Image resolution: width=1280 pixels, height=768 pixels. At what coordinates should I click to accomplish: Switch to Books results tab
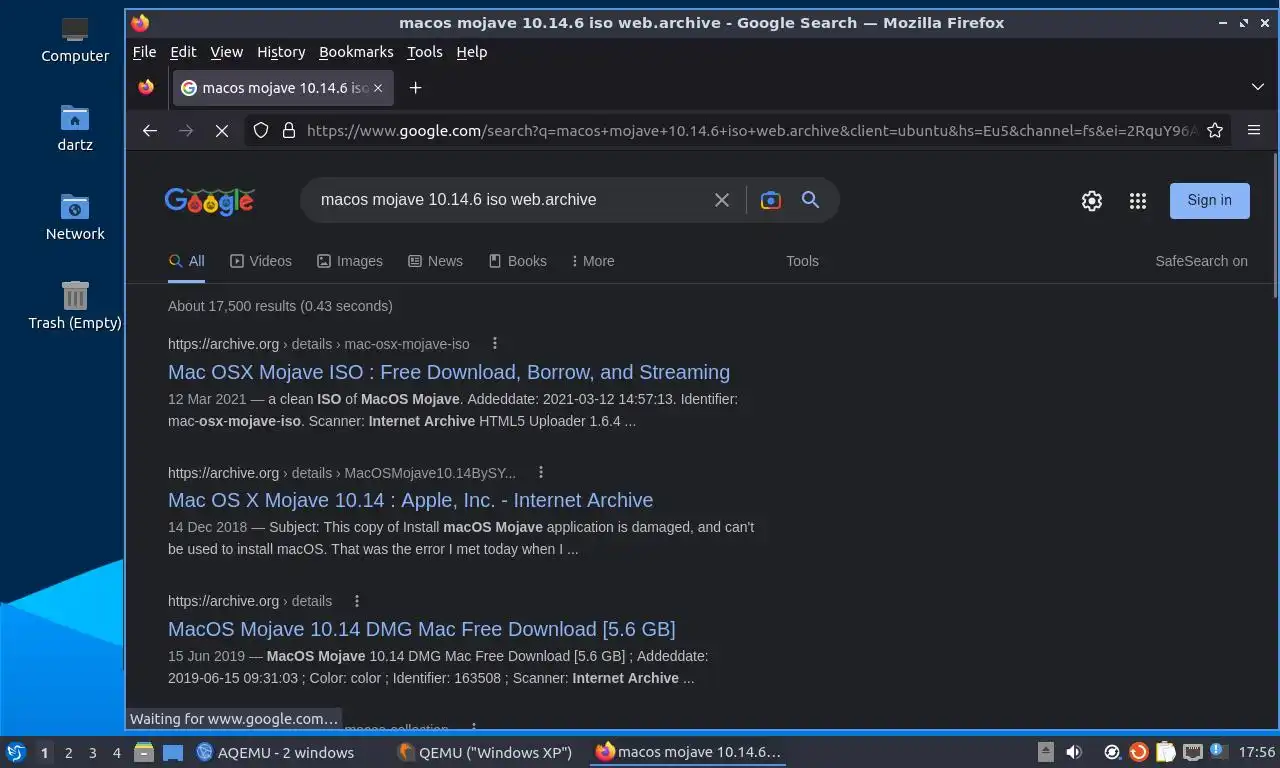[x=517, y=261]
